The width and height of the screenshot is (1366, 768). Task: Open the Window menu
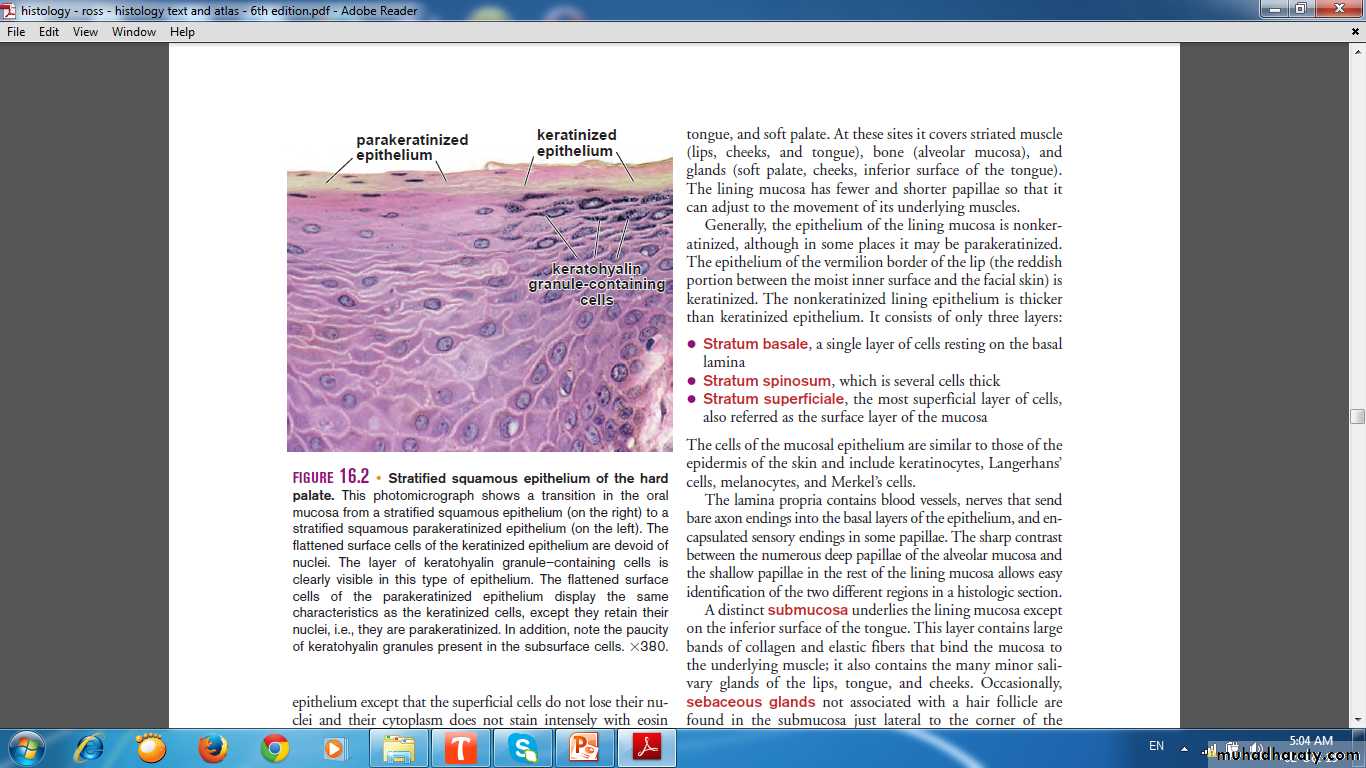click(134, 32)
